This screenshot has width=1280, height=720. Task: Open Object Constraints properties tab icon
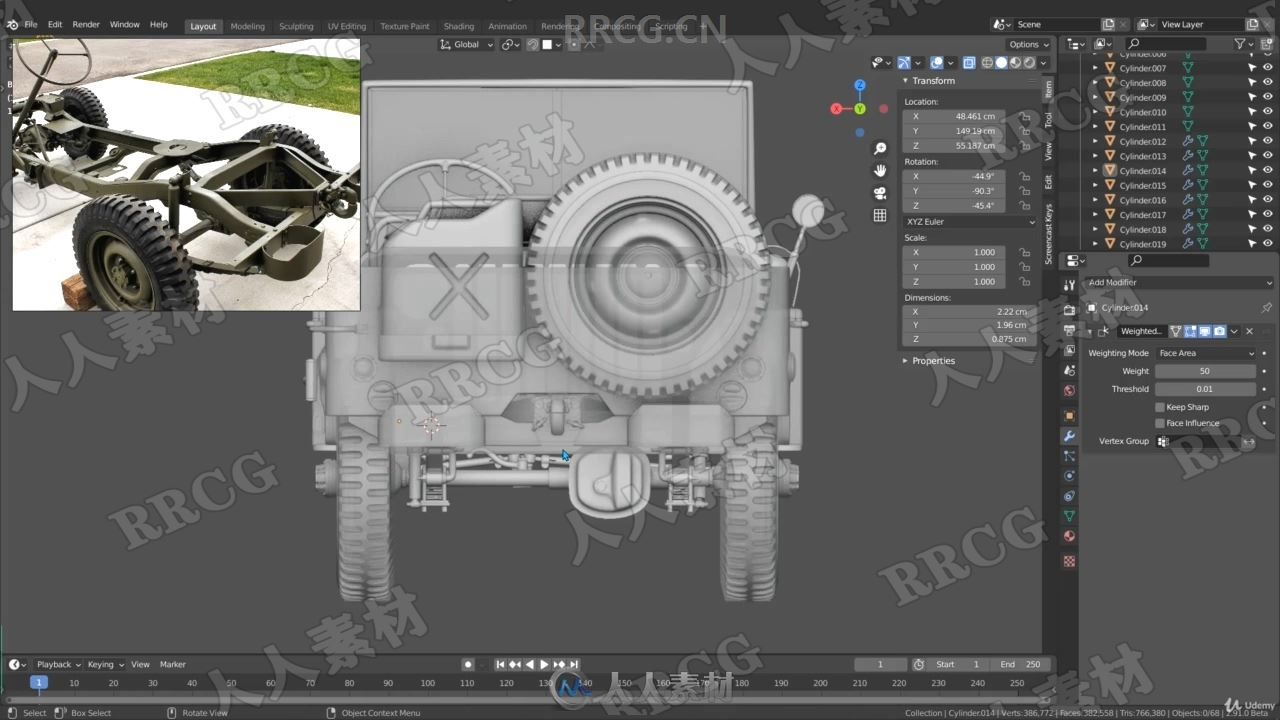(x=1069, y=496)
